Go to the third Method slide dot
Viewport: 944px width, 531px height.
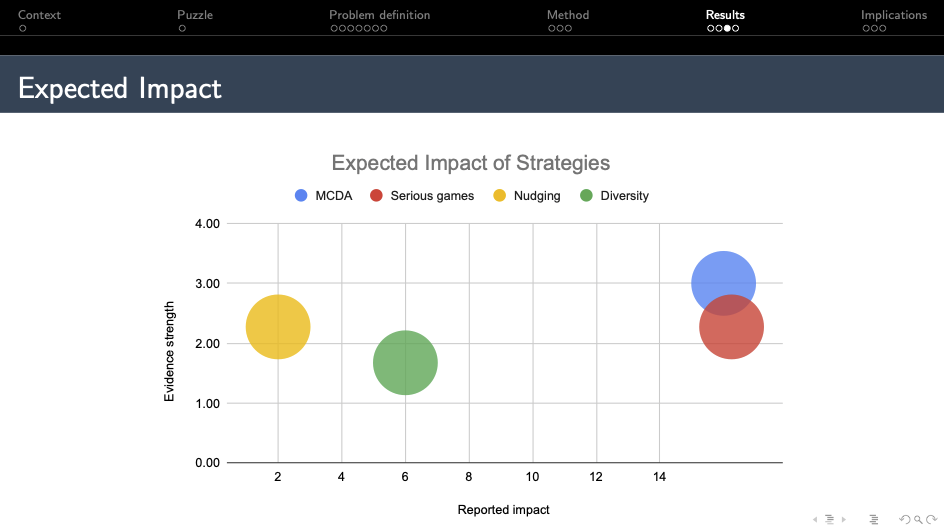568,28
